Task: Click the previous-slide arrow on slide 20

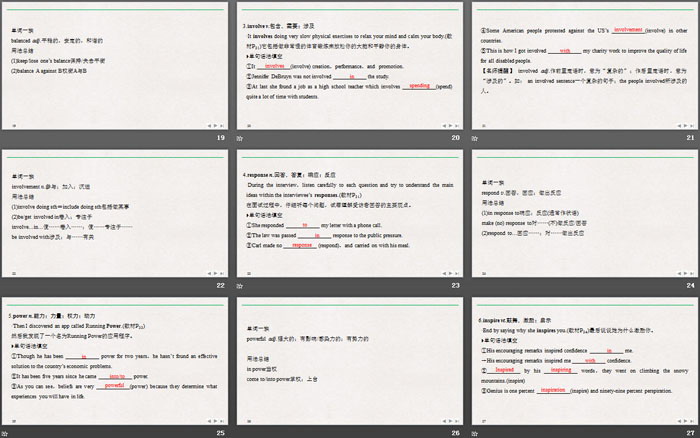Action: click(x=444, y=126)
